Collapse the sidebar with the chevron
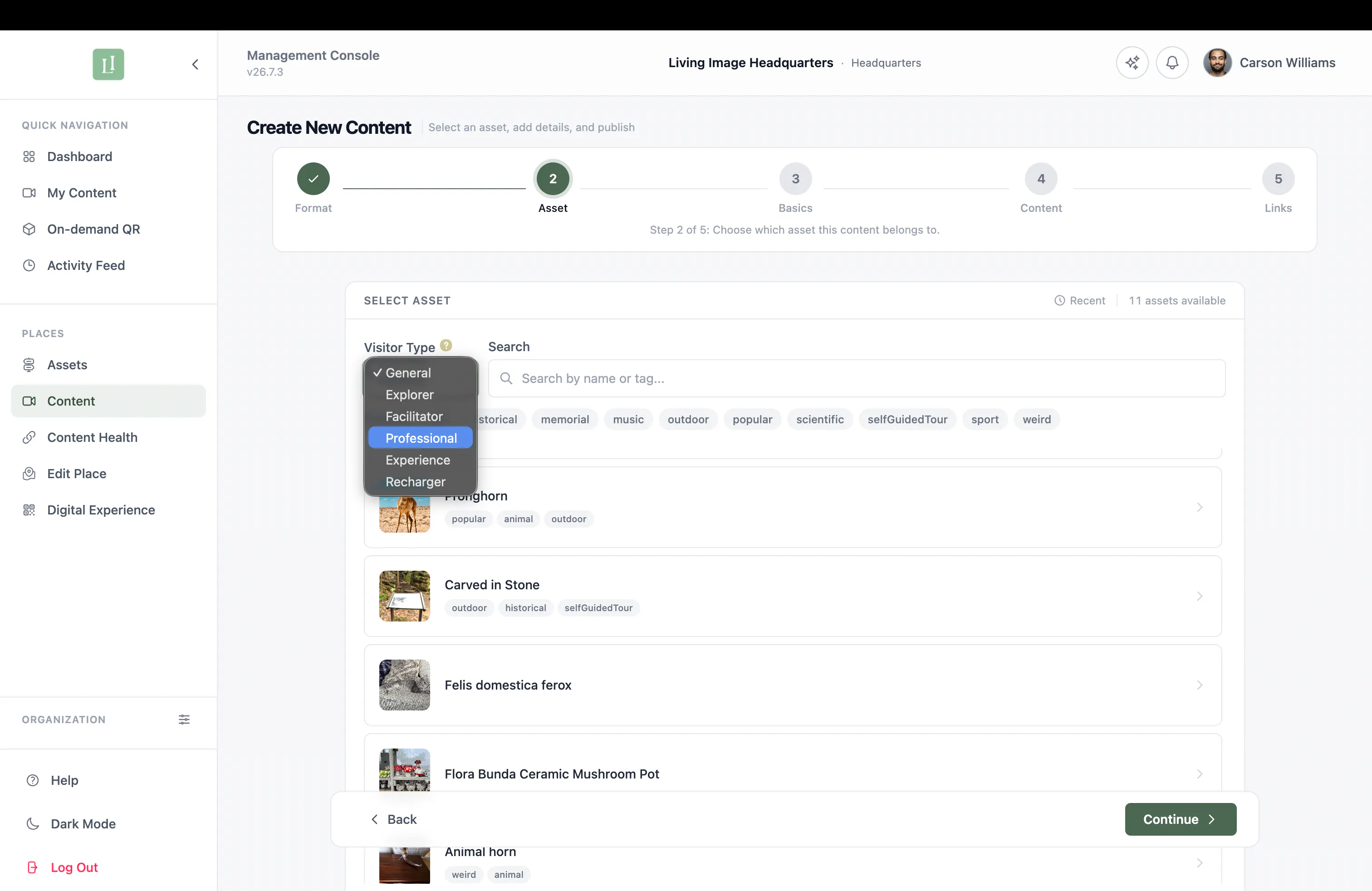Screen dimensions: 1372x891 (196, 64)
